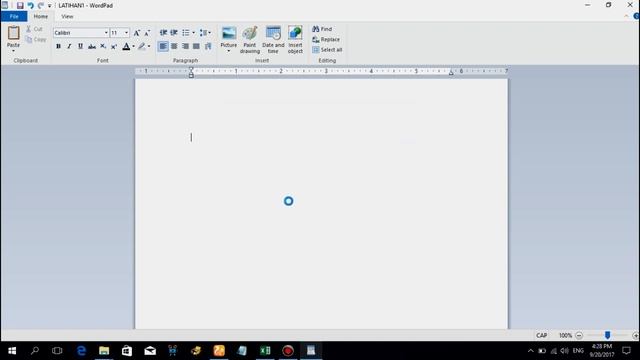Apply the text color A button

[127, 47]
